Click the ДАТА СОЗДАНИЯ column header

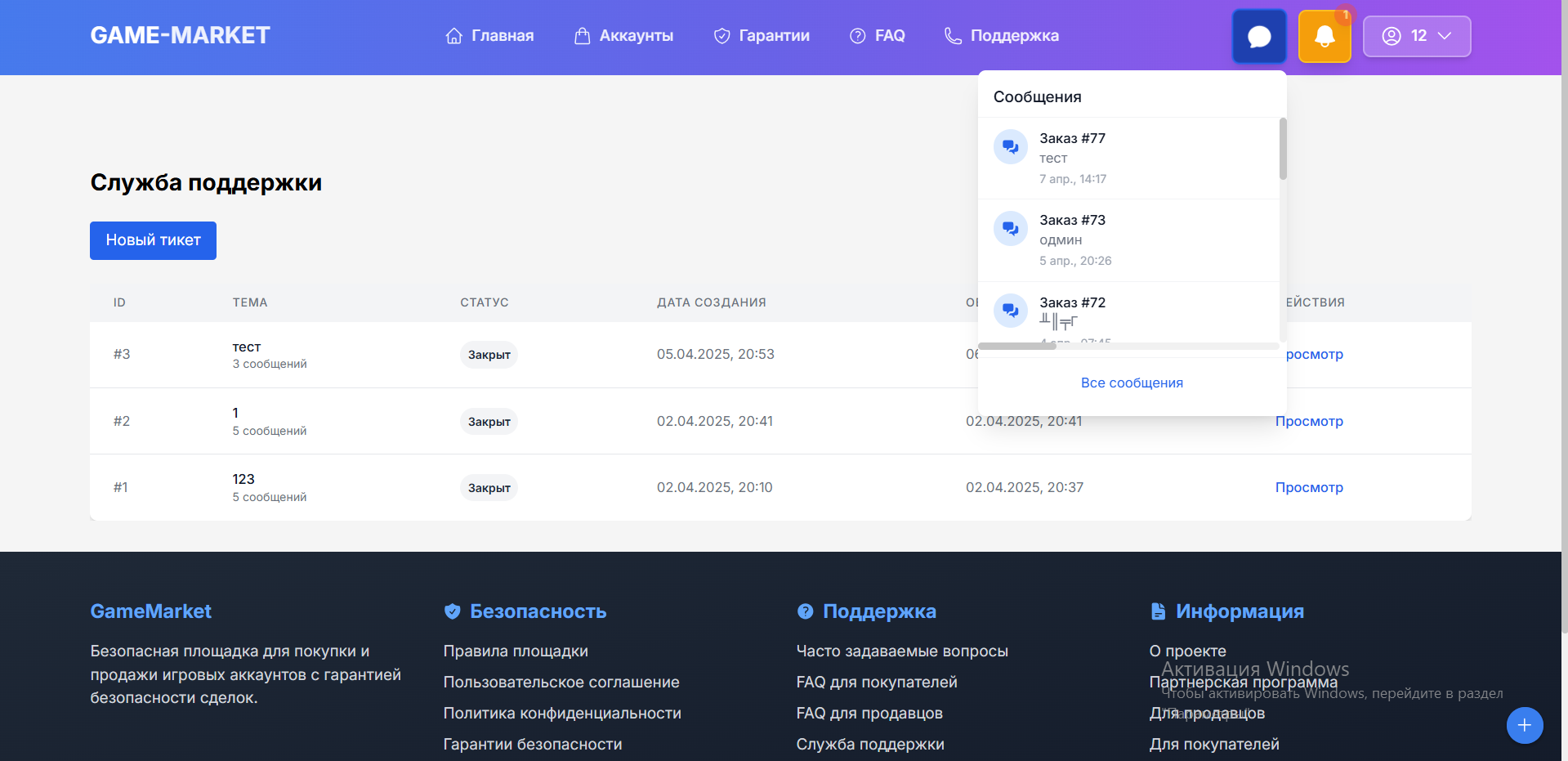pyautogui.click(x=712, y=302)
